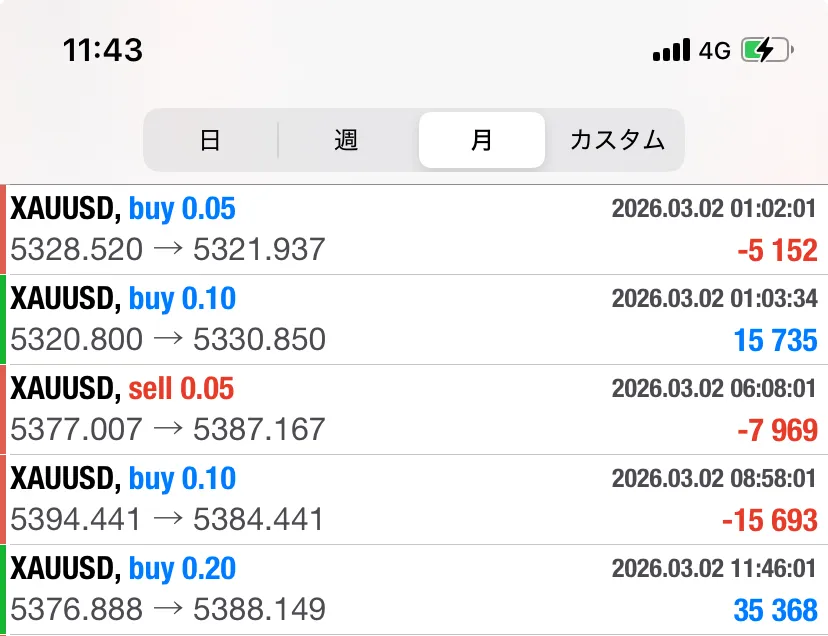Open the カスタム custom period tab
Image resolution: width=828 pixels, height=636 pixels.
click(x=617, y=140)
